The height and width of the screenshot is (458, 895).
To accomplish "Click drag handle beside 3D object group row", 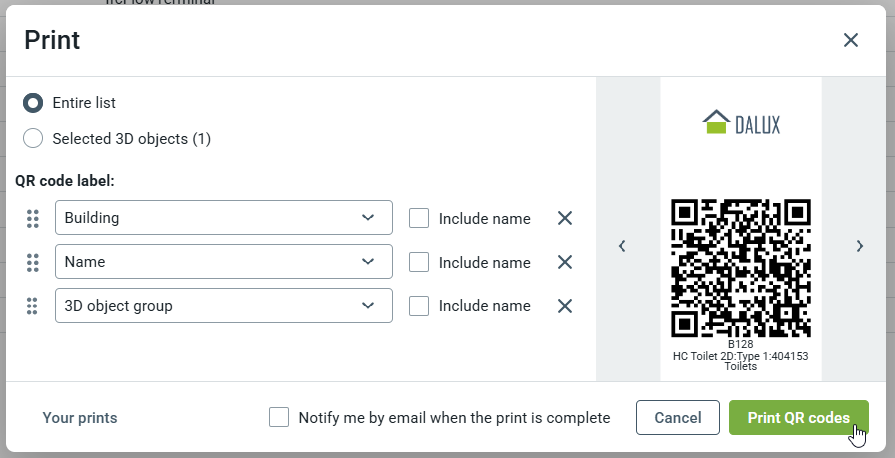I will click(x=32, y=306).
